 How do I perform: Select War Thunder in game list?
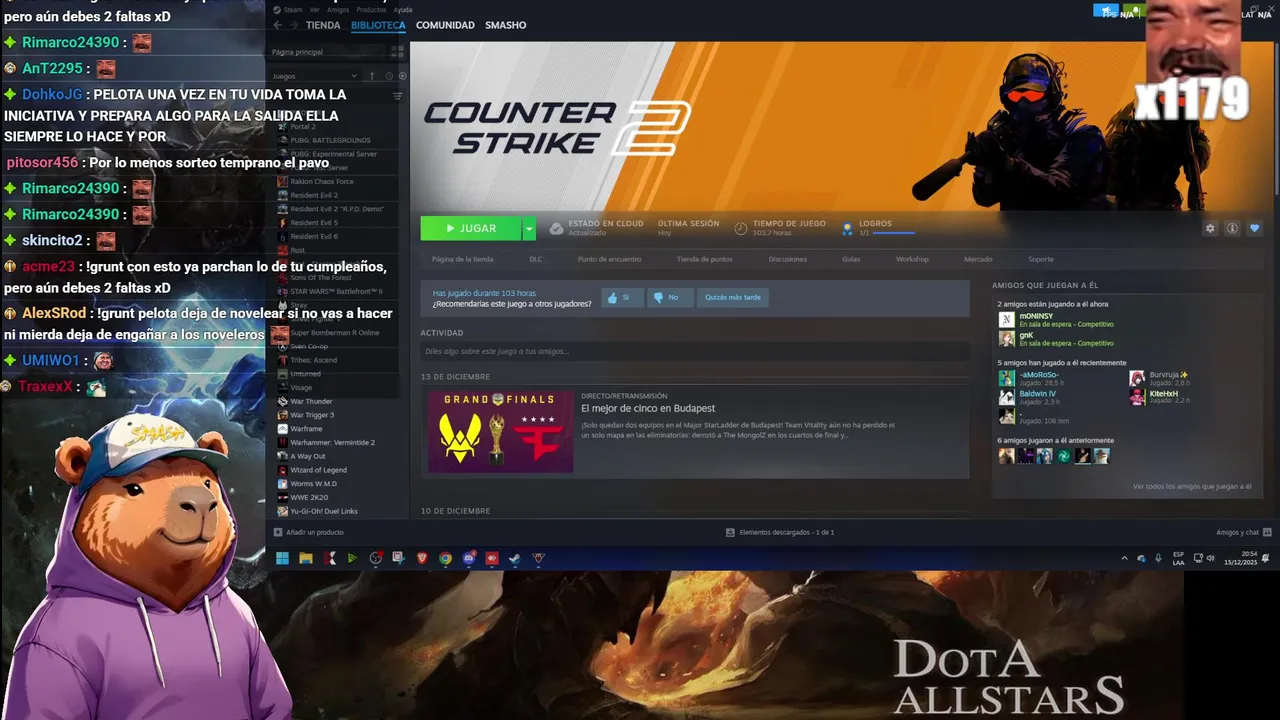tap(311, 401)
